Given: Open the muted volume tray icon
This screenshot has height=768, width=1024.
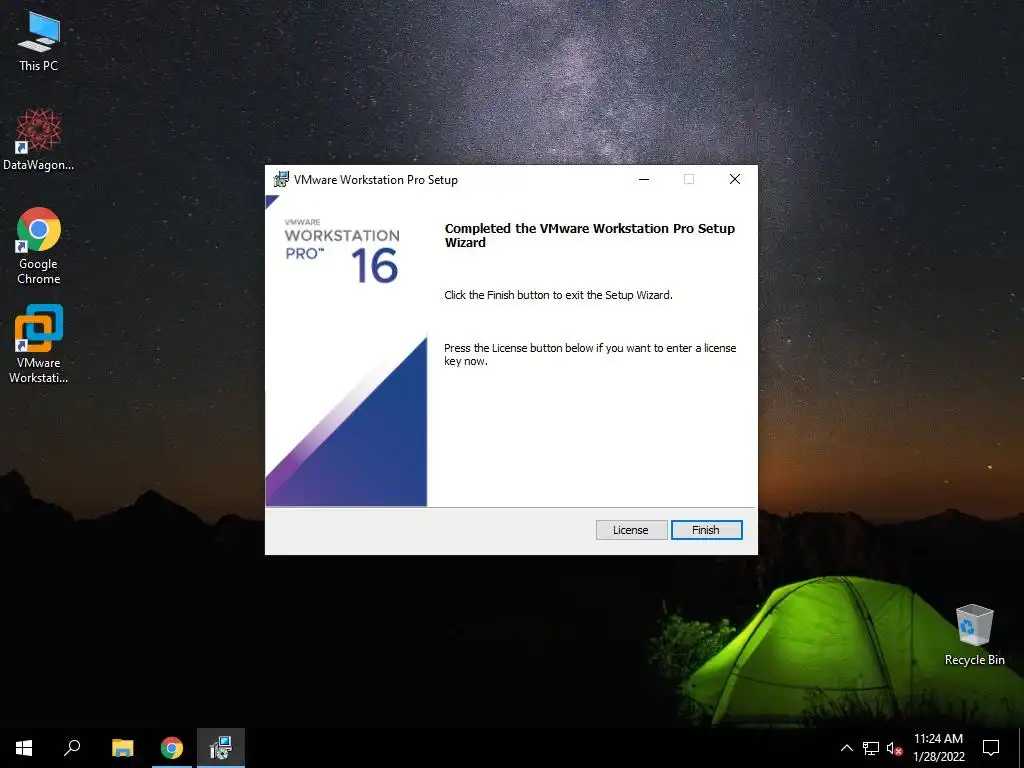Looking at the screenshot, I should [894, 748].
